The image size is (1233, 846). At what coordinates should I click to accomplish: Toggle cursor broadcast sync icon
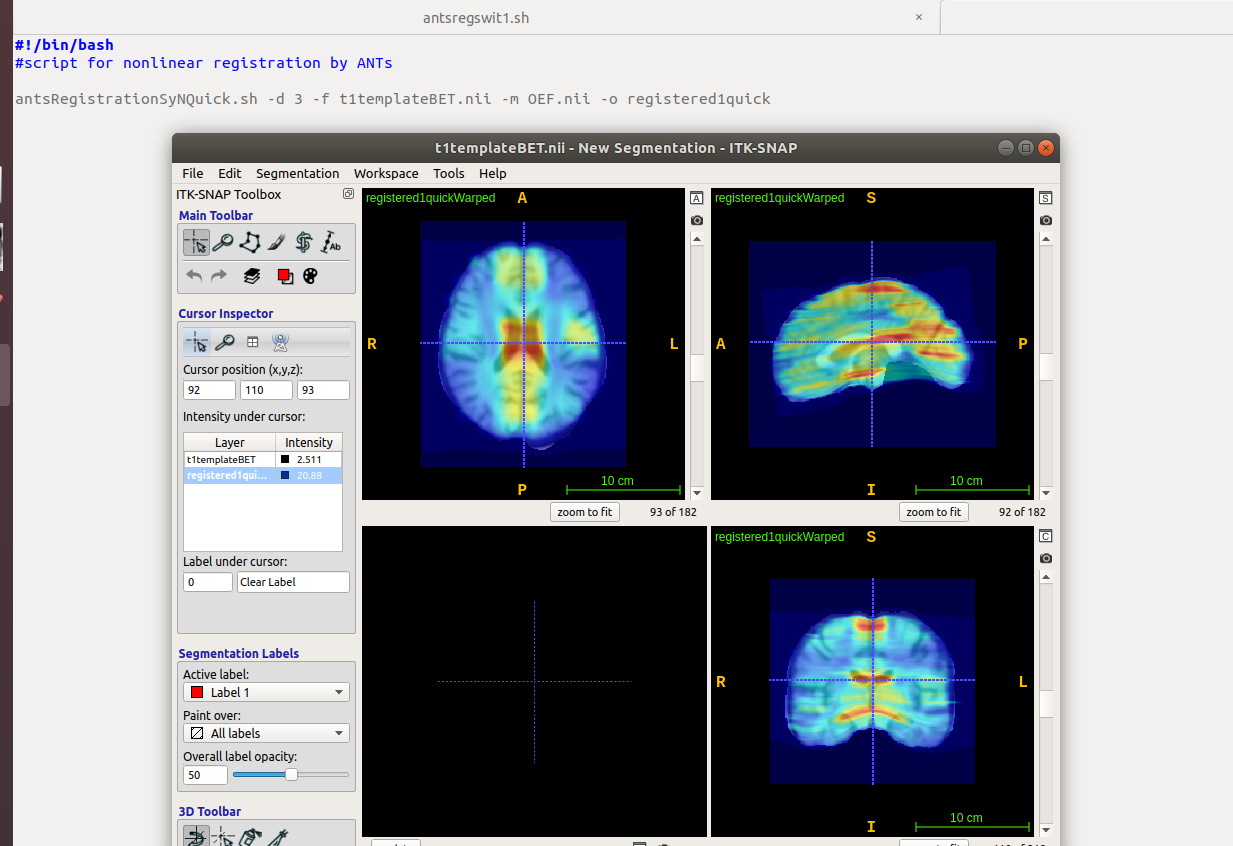[281, 341]
